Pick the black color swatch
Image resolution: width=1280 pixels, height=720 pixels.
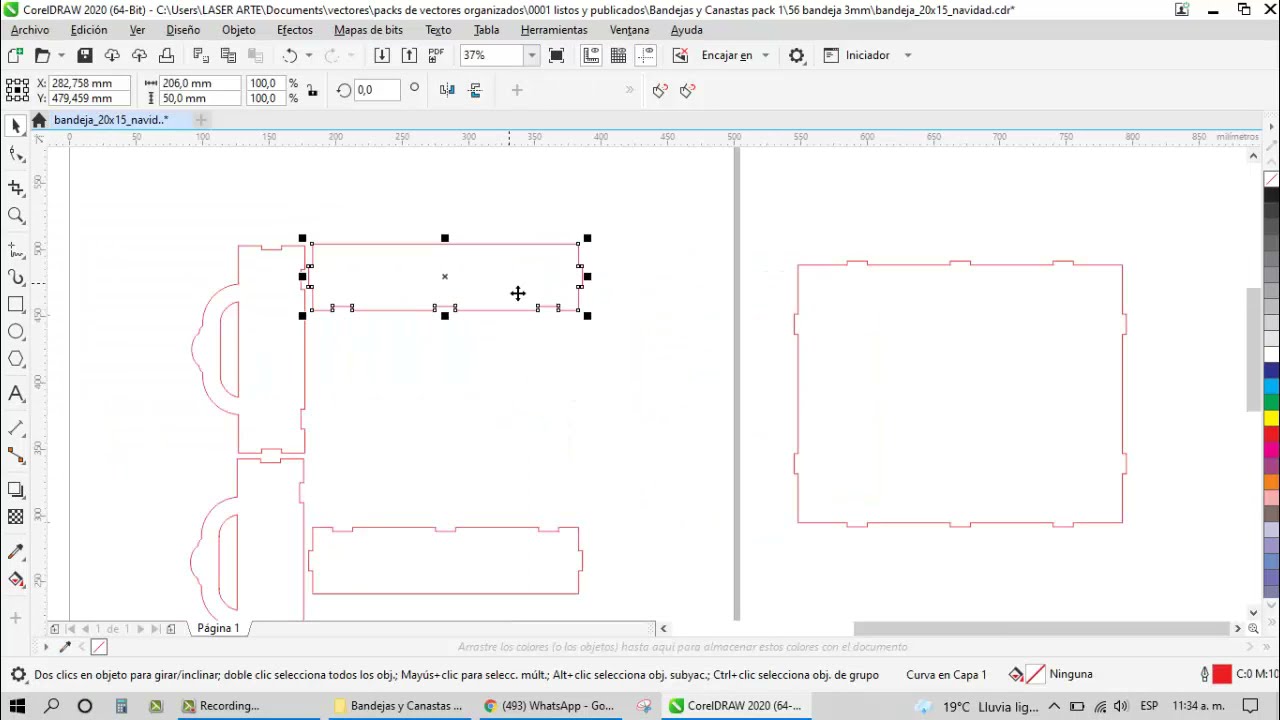[1271, 196]
